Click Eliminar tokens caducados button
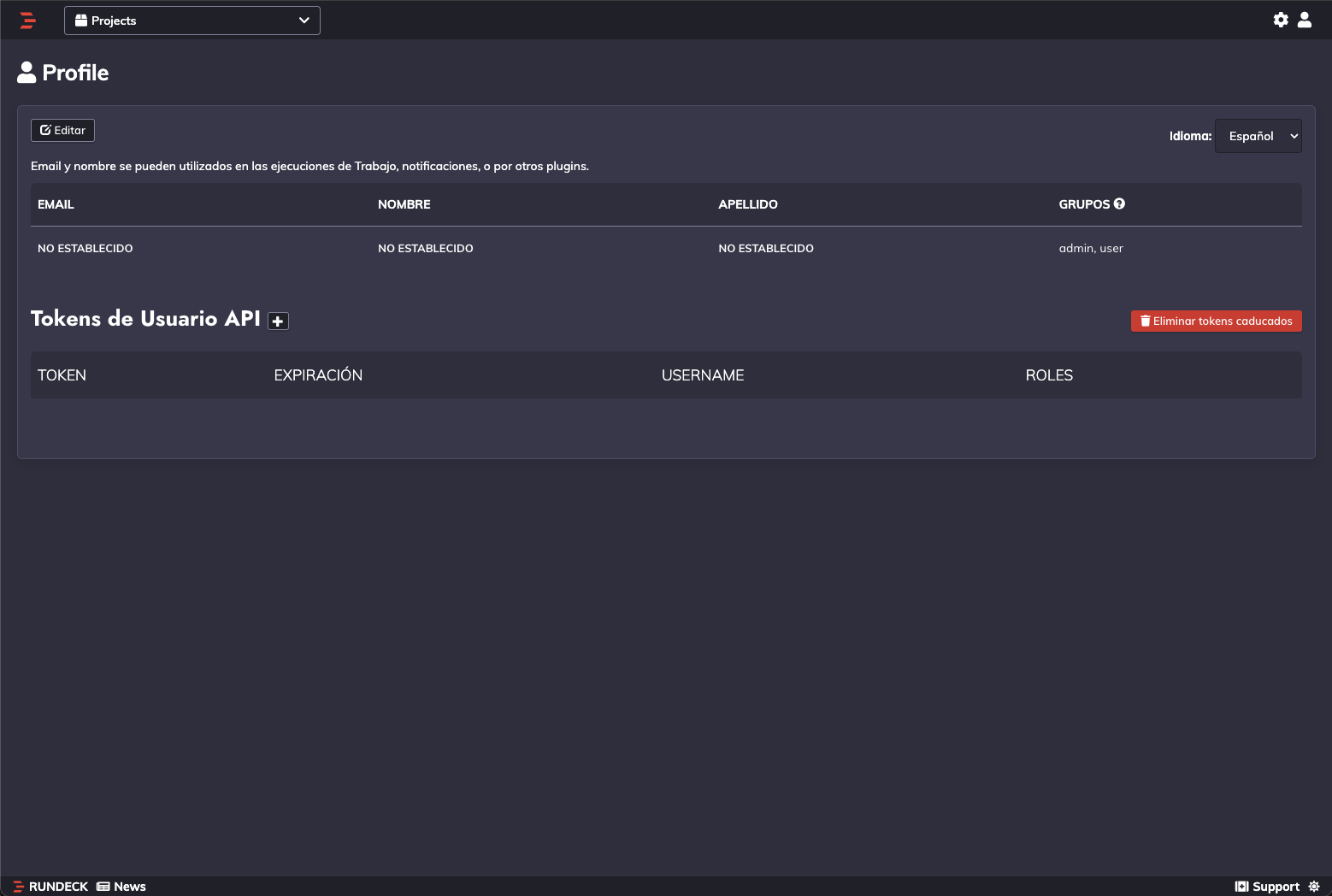1332x896 pixels. click(x=1216, y=321)
